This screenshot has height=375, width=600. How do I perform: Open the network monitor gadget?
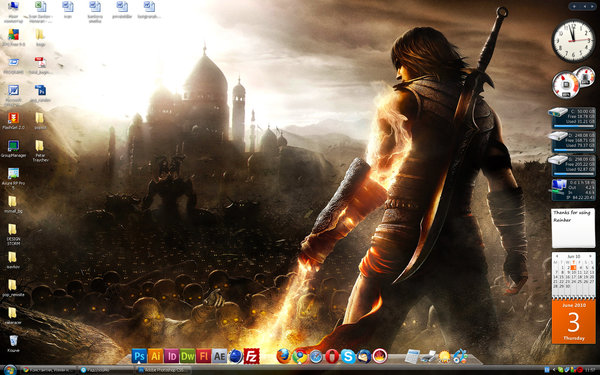573,189
